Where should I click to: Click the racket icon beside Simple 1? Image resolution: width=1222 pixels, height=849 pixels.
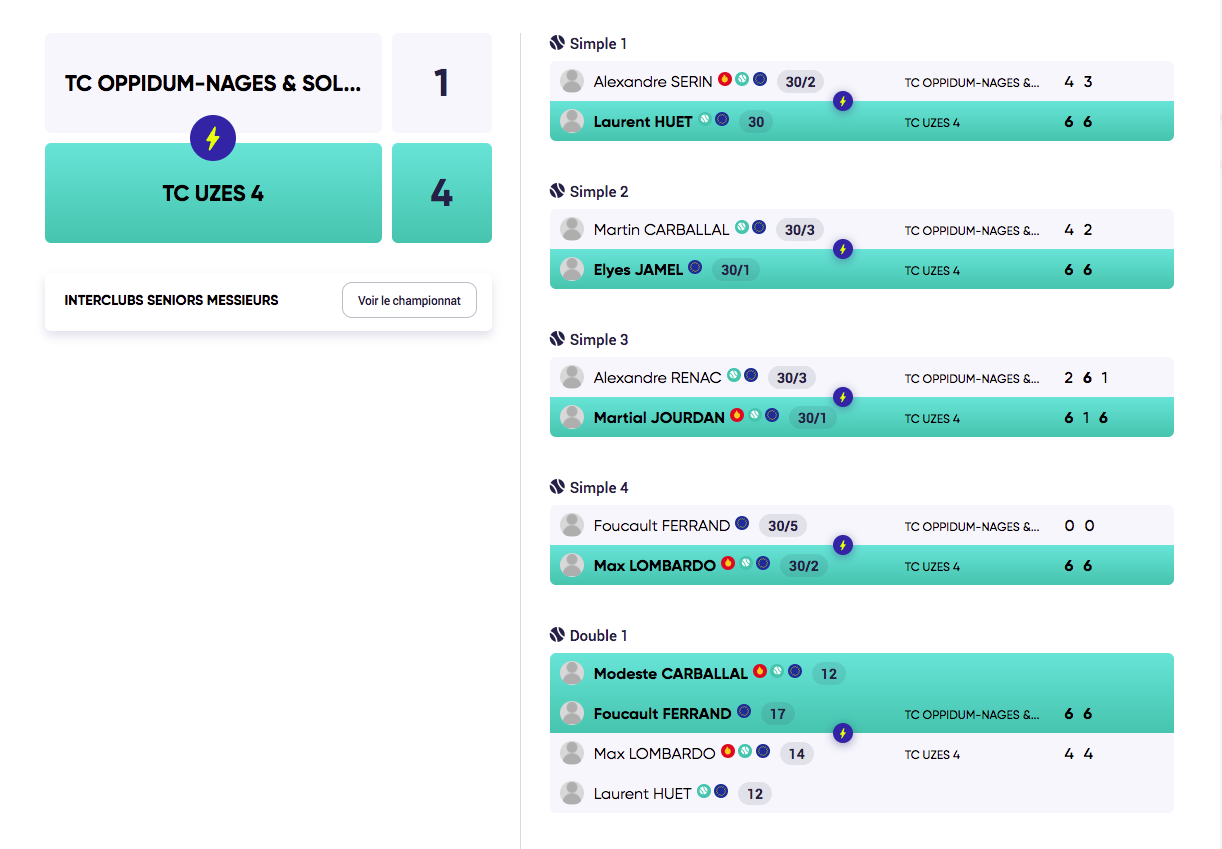click(558, 43)
